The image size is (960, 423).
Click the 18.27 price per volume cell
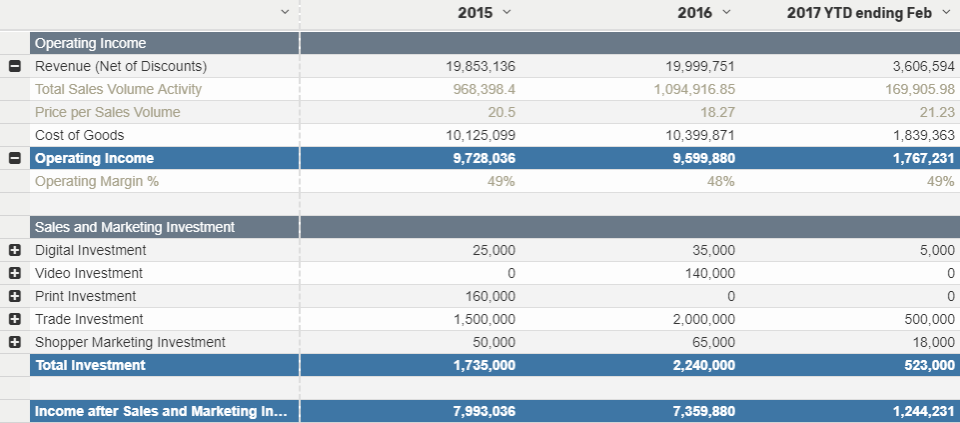(719, 112)
